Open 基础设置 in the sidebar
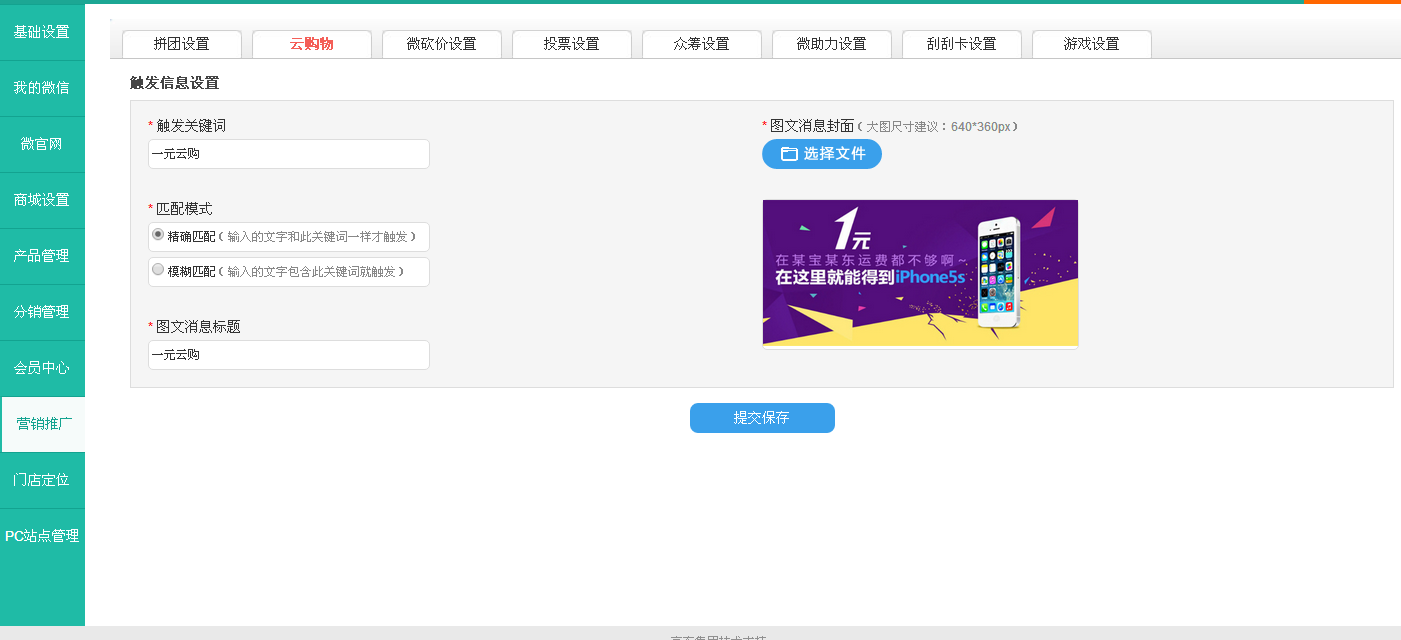Screen dimensions: 1401x640 pos(42,32)
